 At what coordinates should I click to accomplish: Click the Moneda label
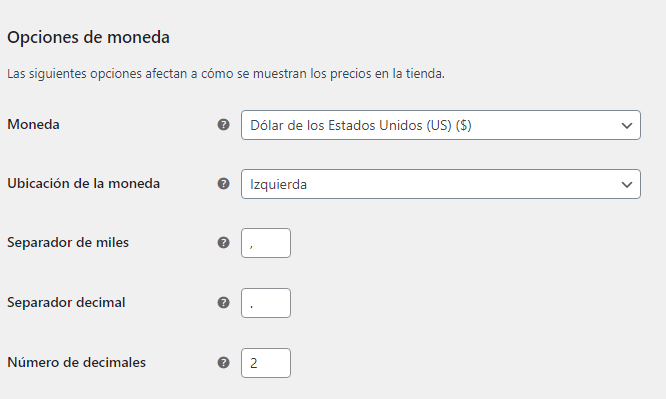(x=34, y=125)
